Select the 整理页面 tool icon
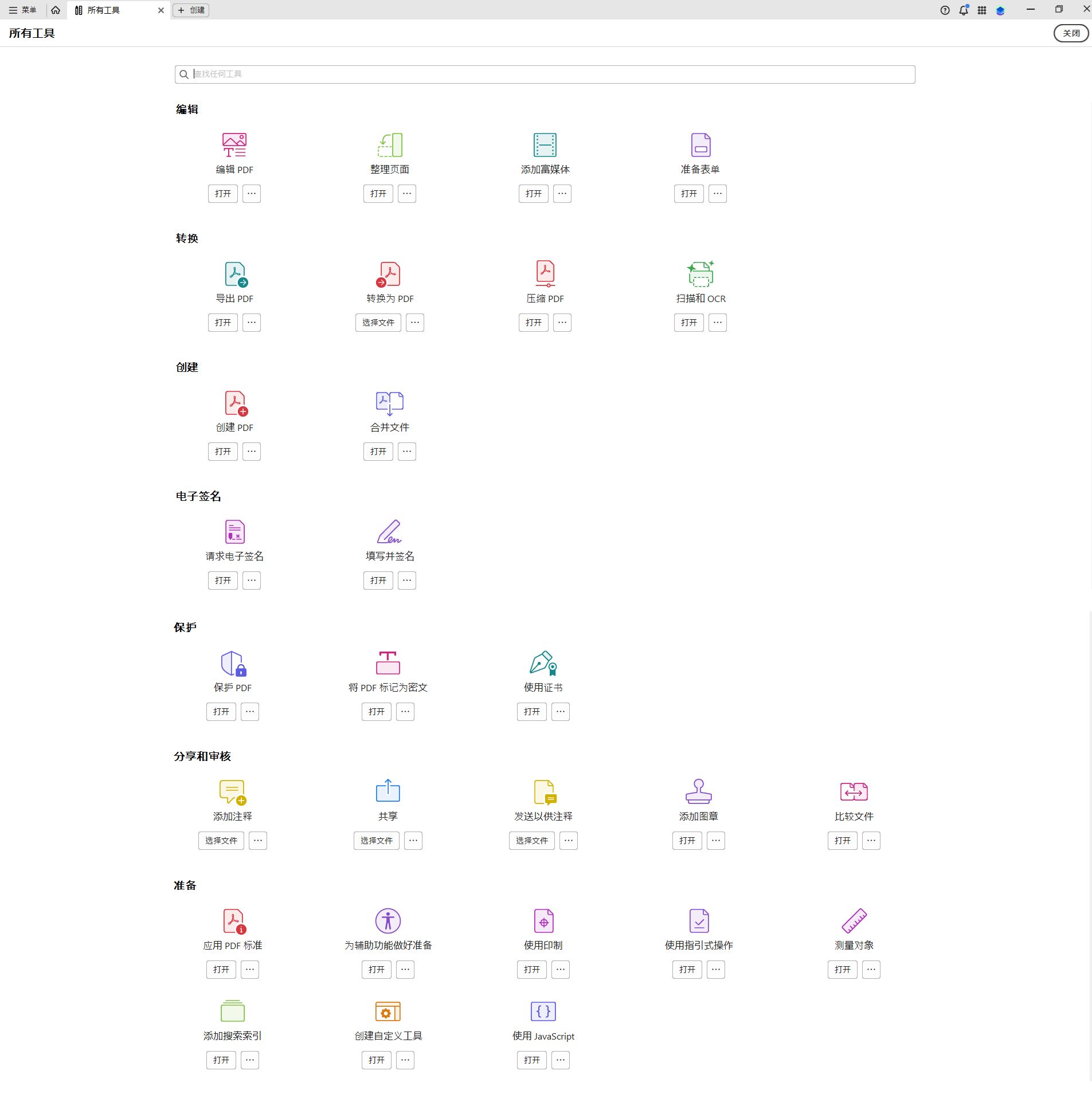 (x=389, y=144)
